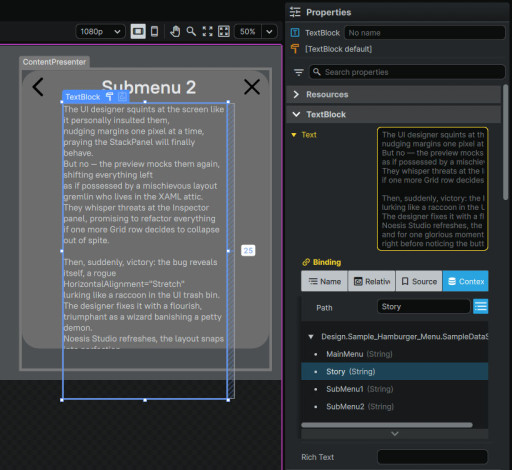Click the binding Path field with Story
This screenshot has height=470, width=512.
point(423,307)
